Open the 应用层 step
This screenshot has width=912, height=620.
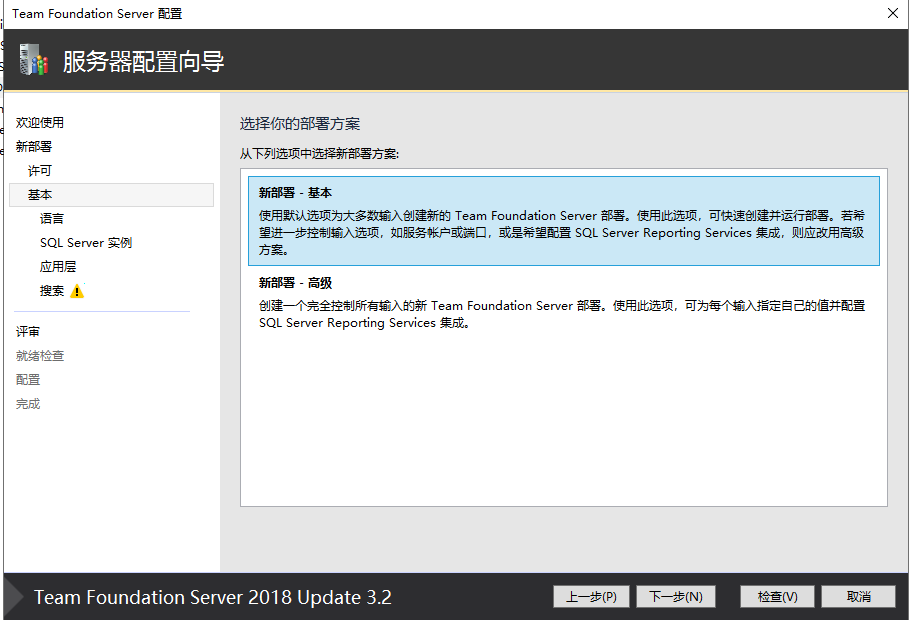tap(58, 266)
